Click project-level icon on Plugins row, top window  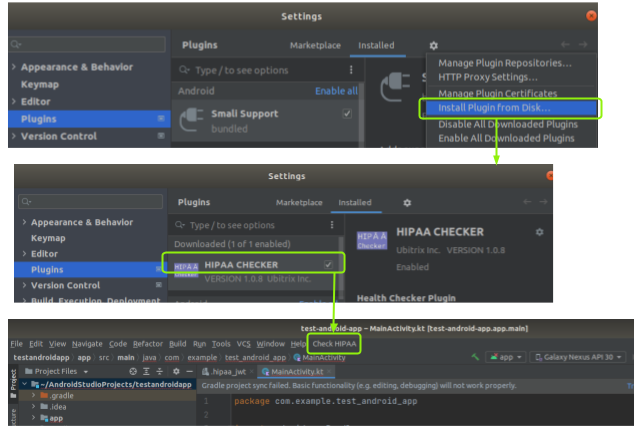coord(161,118)
